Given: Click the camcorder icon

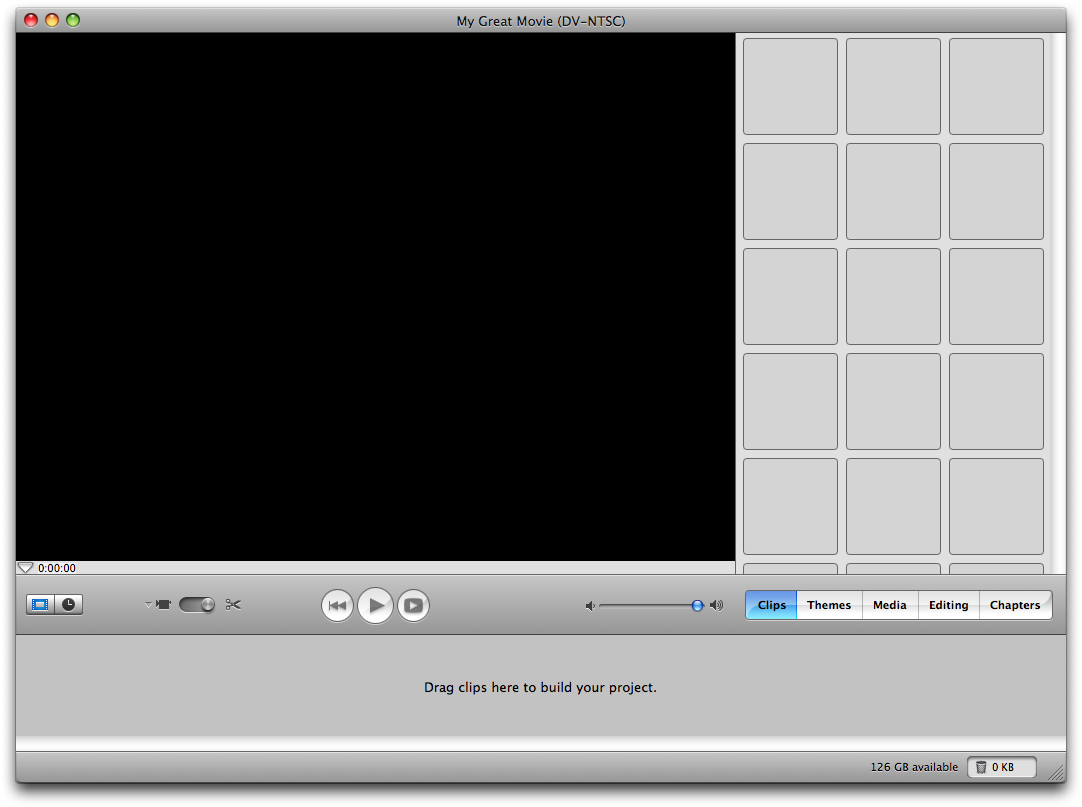Looking at the screenshot, I should (x=164, y=605).
